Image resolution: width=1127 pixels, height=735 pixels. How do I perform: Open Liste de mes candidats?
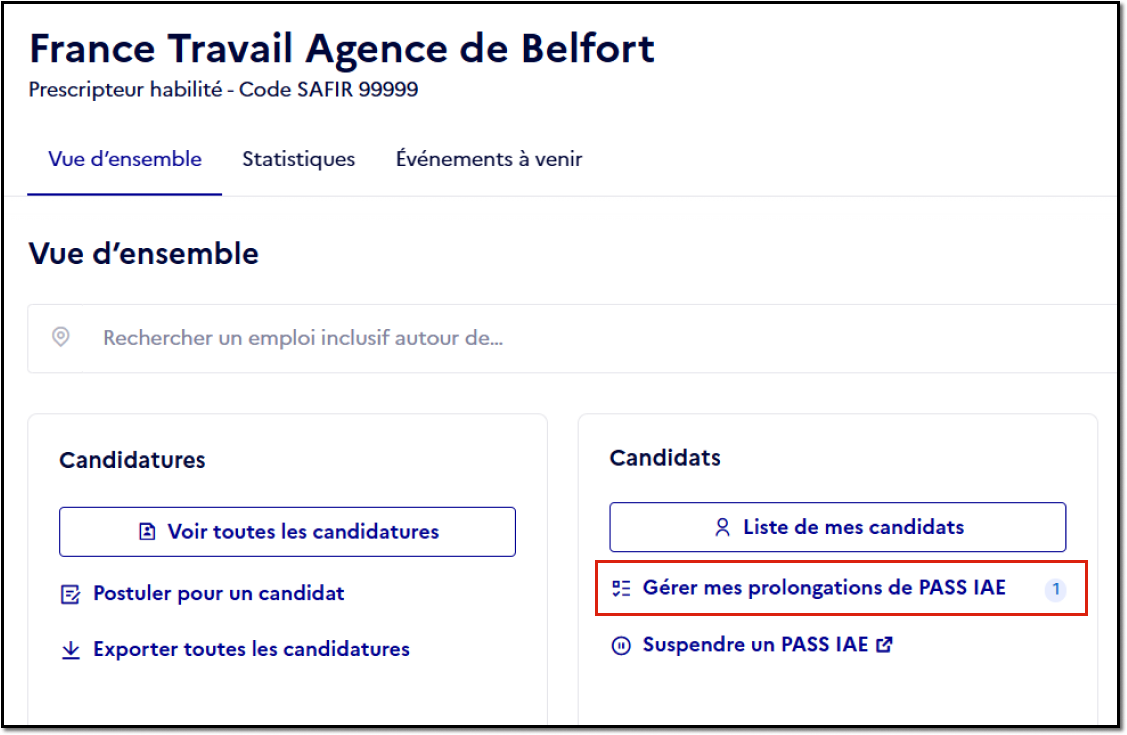837,527
